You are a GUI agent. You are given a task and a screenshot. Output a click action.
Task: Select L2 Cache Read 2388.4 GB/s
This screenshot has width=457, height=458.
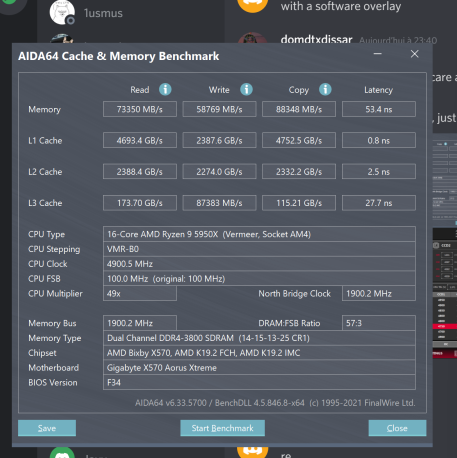pyautogui.click(x=140, y=172)
